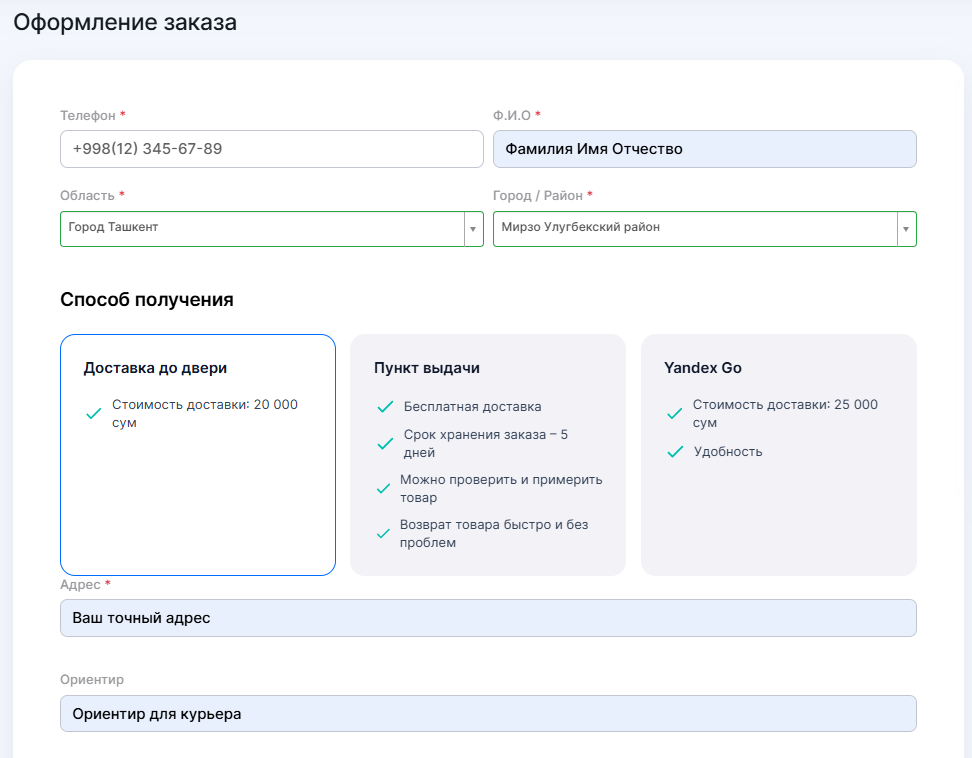Select the Доставка до двери delivery card
The image size is (972, 758).
point(198,455)
